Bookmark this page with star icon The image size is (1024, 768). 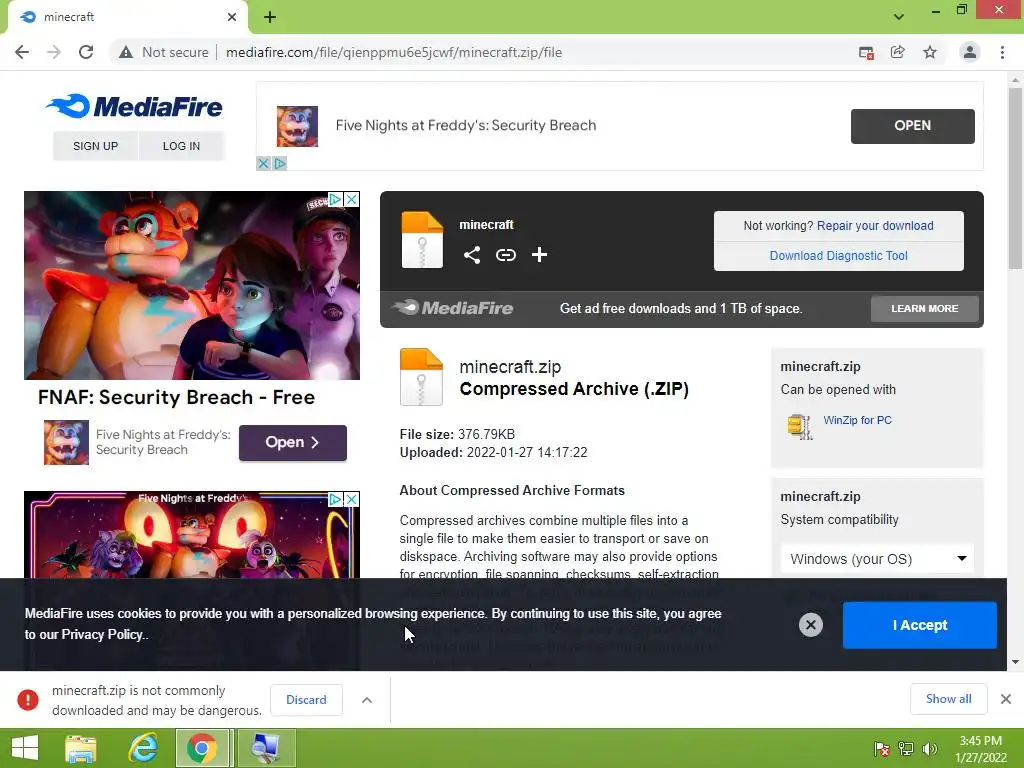click(x=930, y=52)
